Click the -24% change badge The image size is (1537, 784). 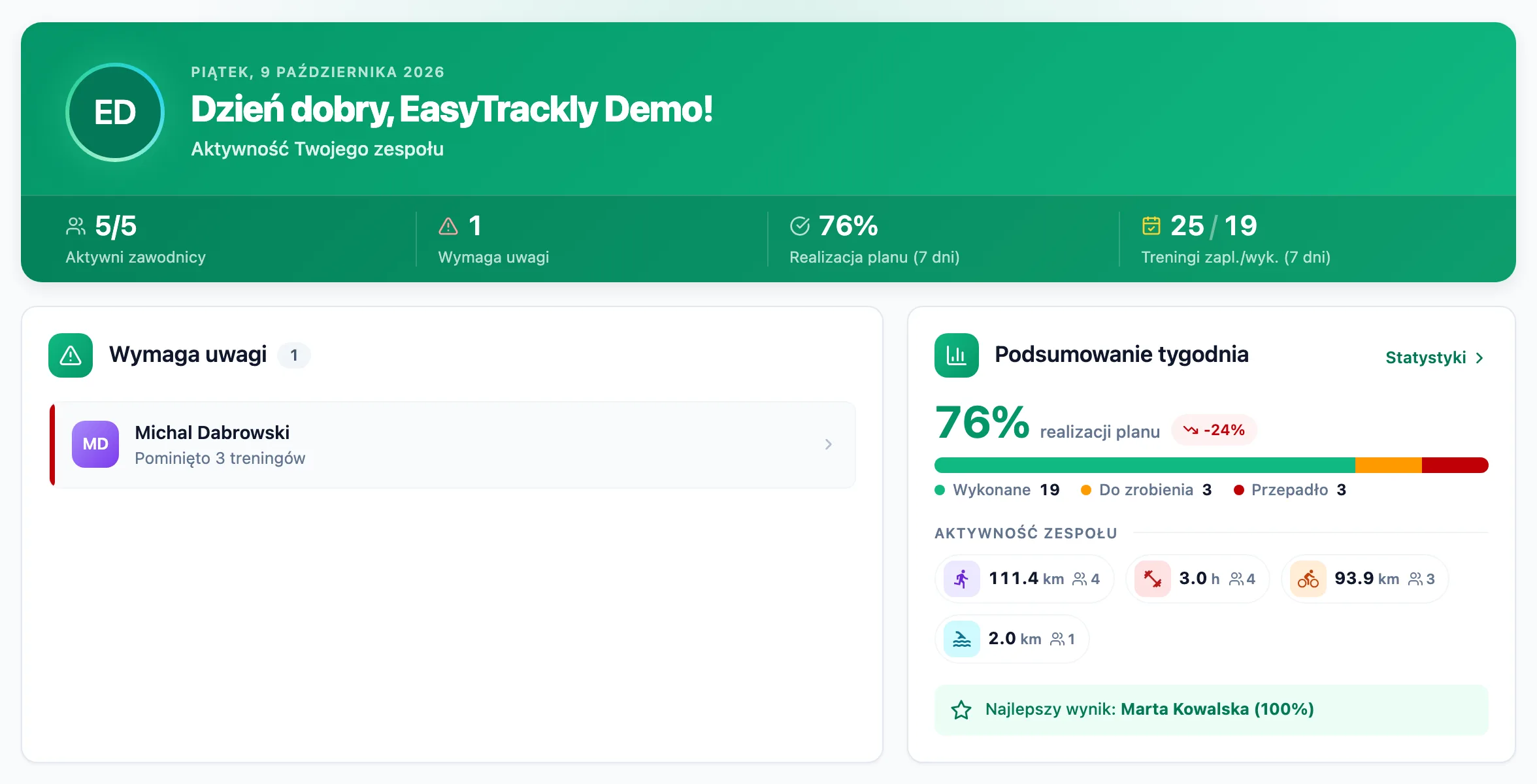tap(1214, 430)
